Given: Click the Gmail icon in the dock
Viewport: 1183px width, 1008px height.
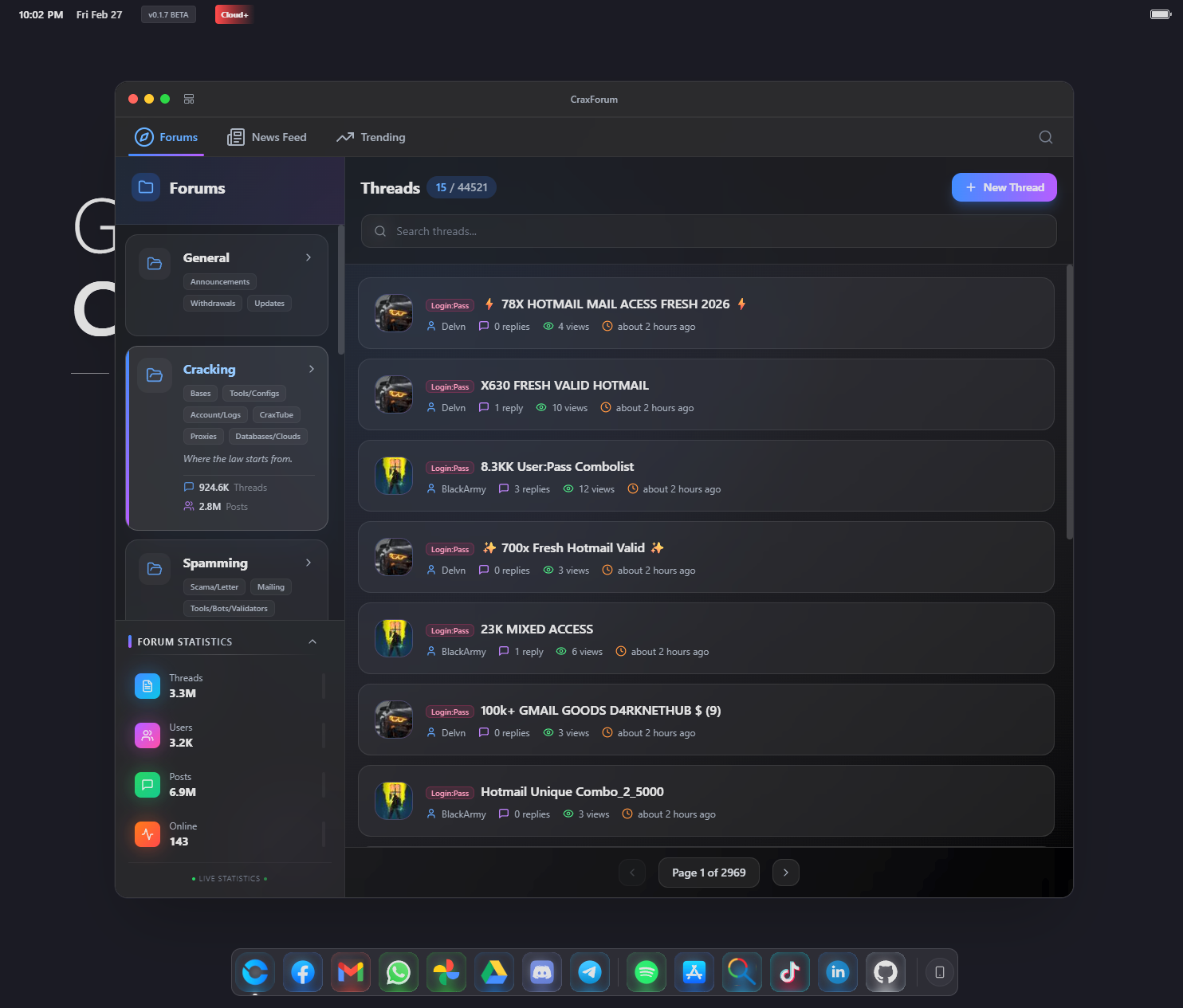Looking at the screenshot, I should click(351, 972).
